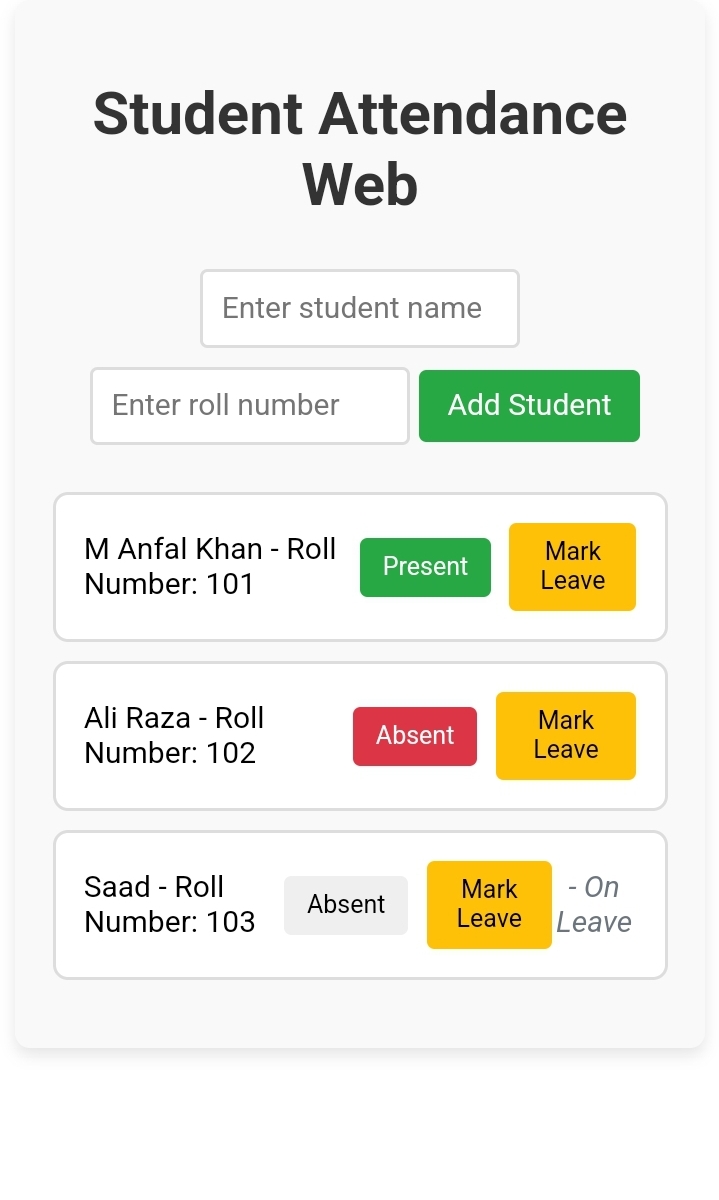The height and width of the screenshot is (1200, 719).
Task: Toggle Saad's gray Absent status button
Action: tap(346, 905)
